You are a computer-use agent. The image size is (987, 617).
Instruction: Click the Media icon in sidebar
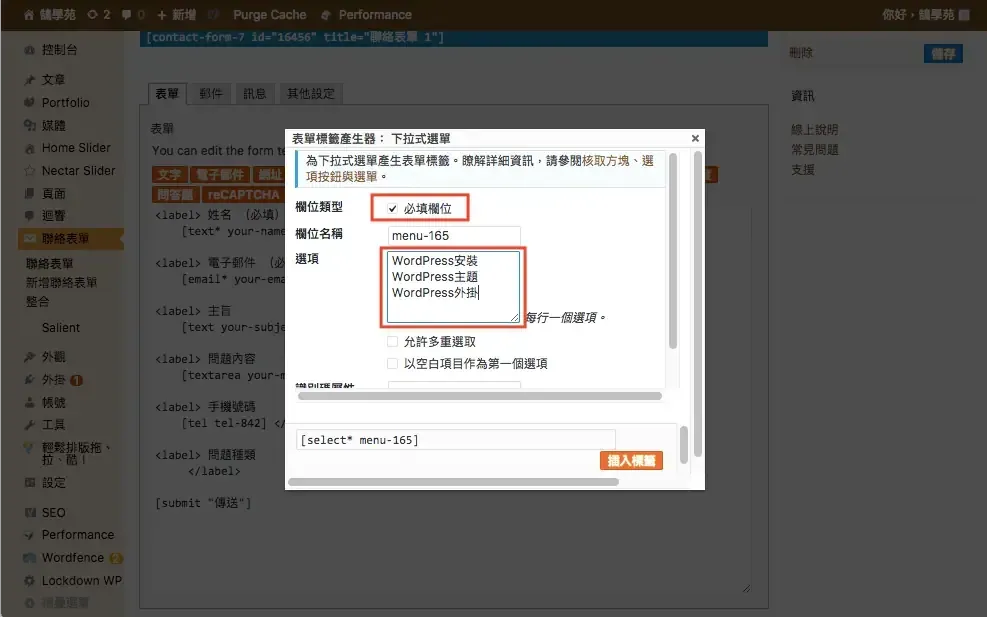coord(29,125)
